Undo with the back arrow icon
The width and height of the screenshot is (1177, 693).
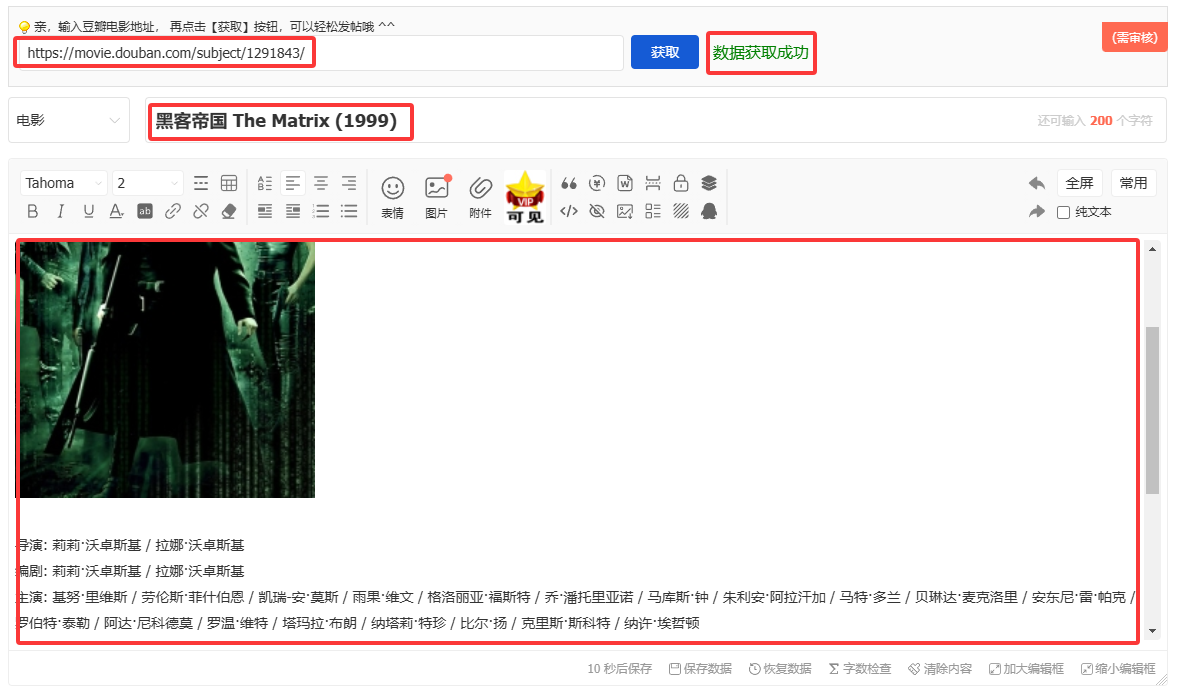coord(1037,183)
